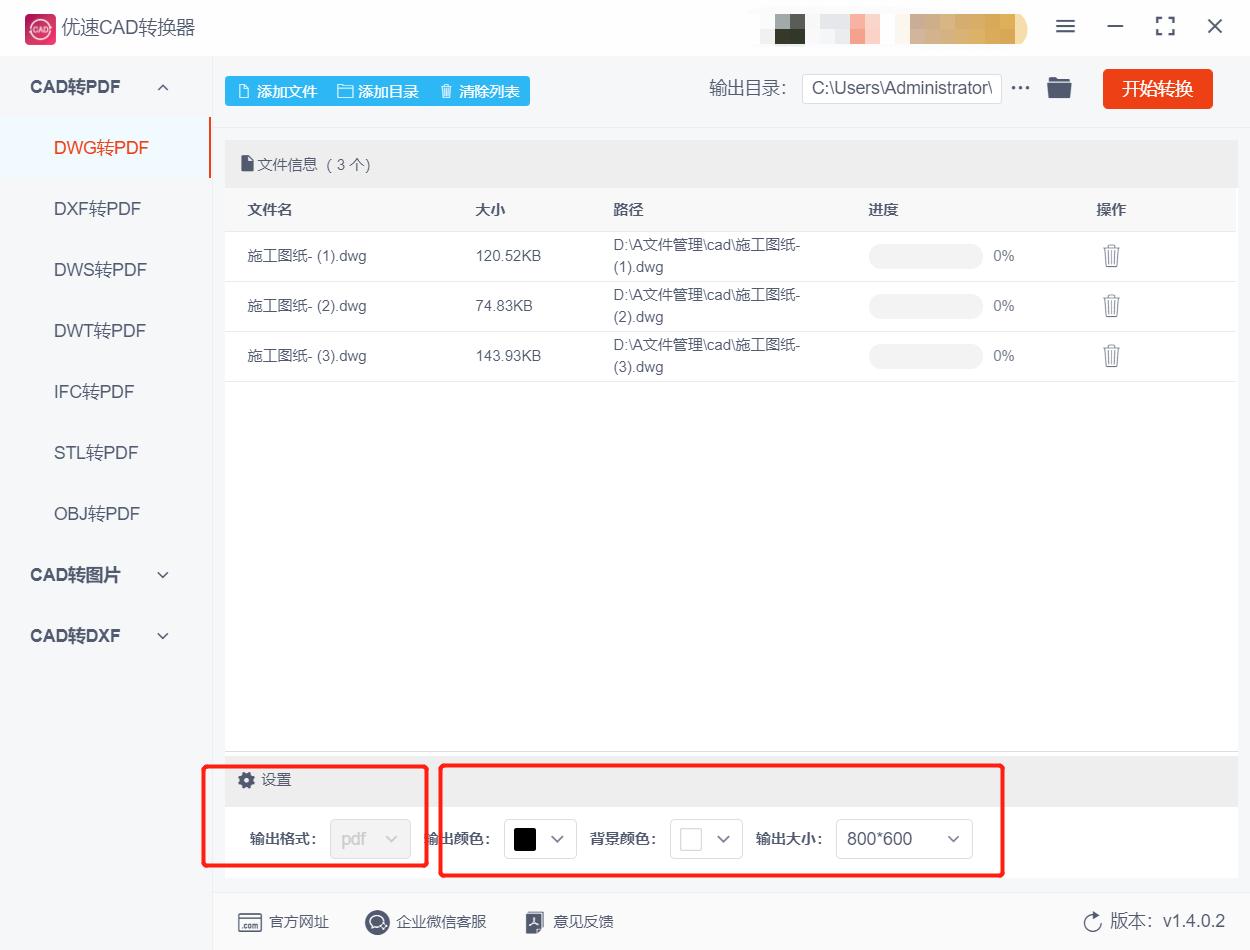
Task: Open the black 输出颜色 color swatch
Action: [540, 839]
